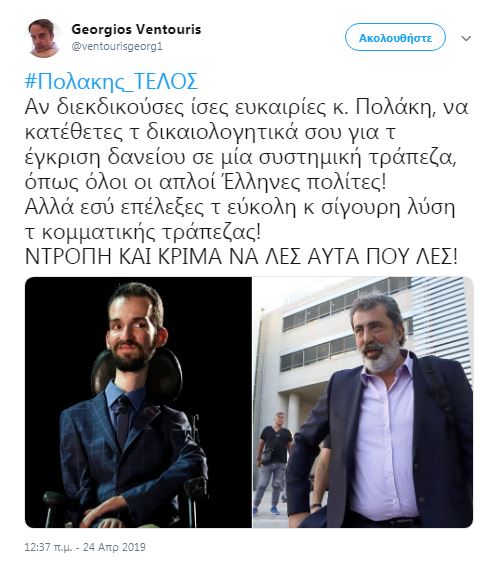Click the line Αλλά εσύ επέλεξες τ εύκολη
The image size is (496, 561).
[x=240, y=208]
